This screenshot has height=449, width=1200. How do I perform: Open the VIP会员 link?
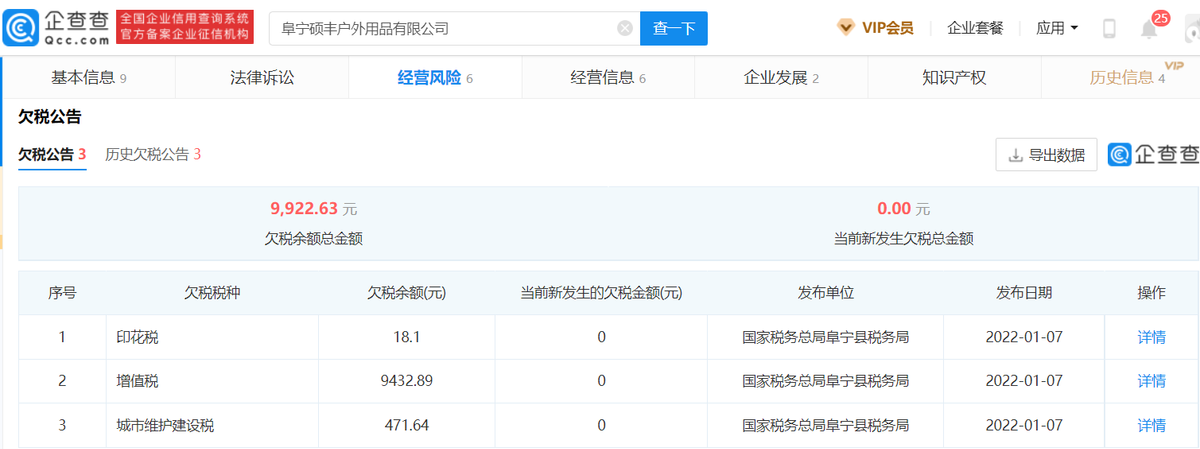pos(887,28)
